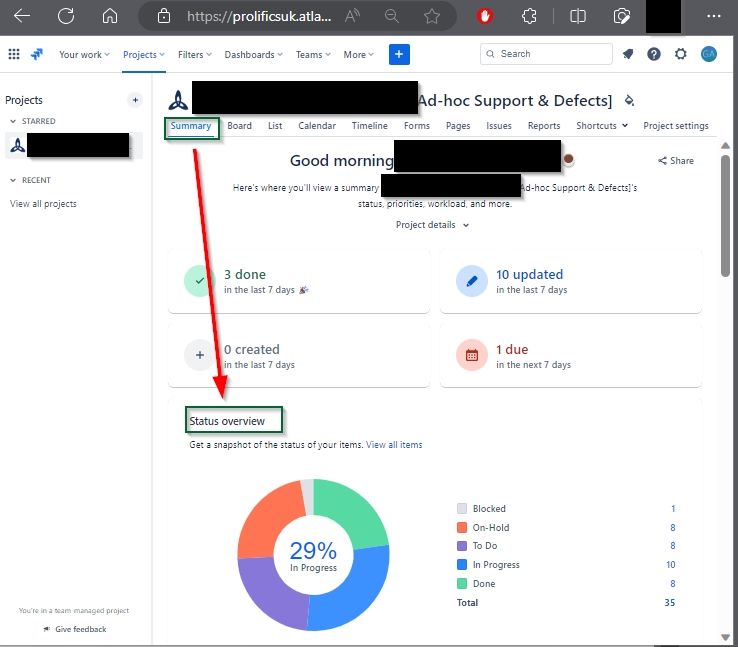The height and width of the screenshot is (647, 738).
Task: Collapse the RECENT section
Action: tap(13, 180)
